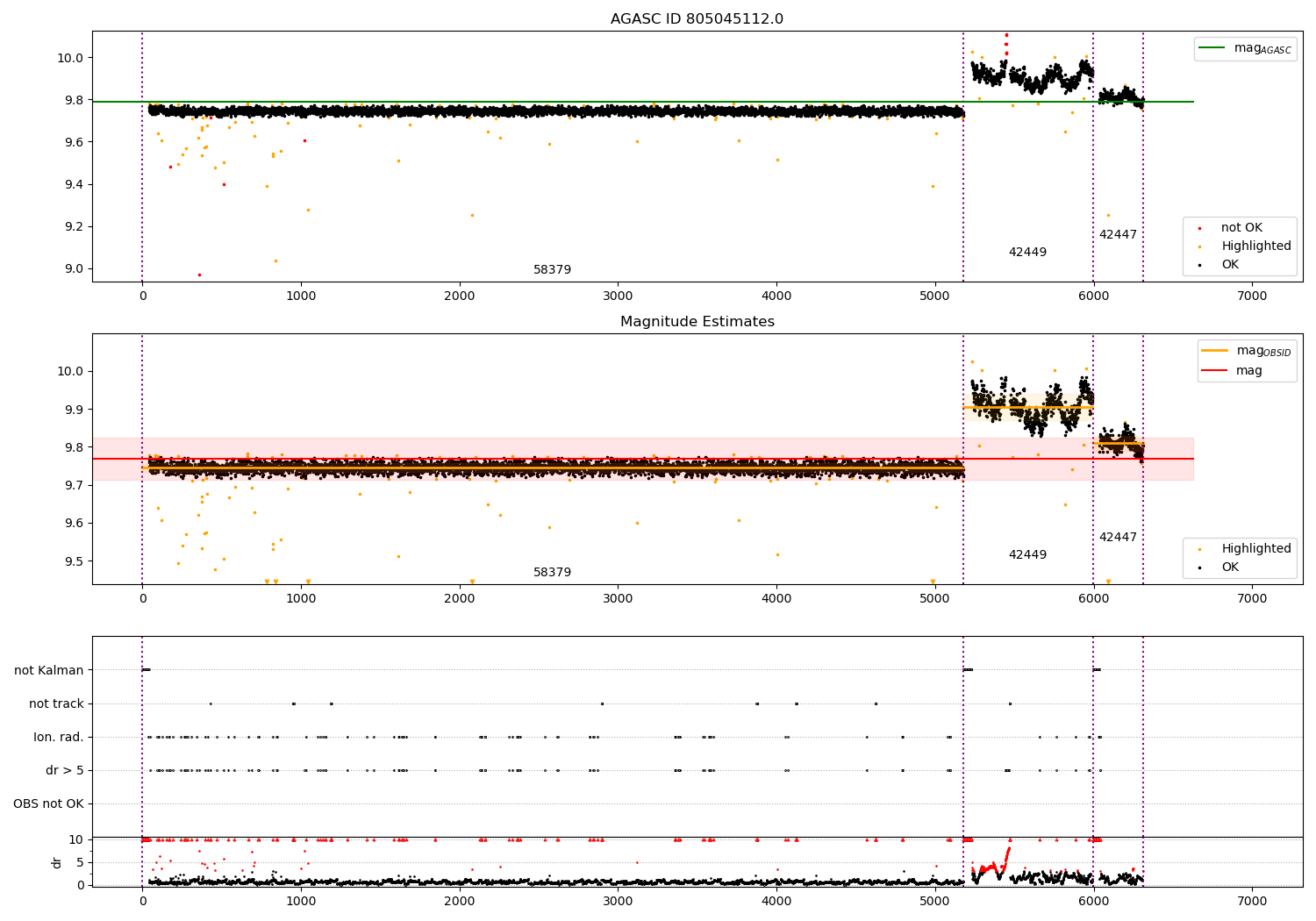Click the 'Magnitude Estimates' subplot title
This screenshot has width=1316, height=921.
point(697,322)
